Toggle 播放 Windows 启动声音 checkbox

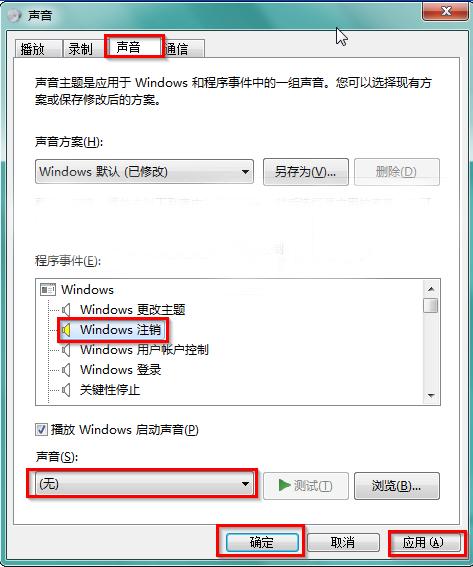click(x=41, y=430)
